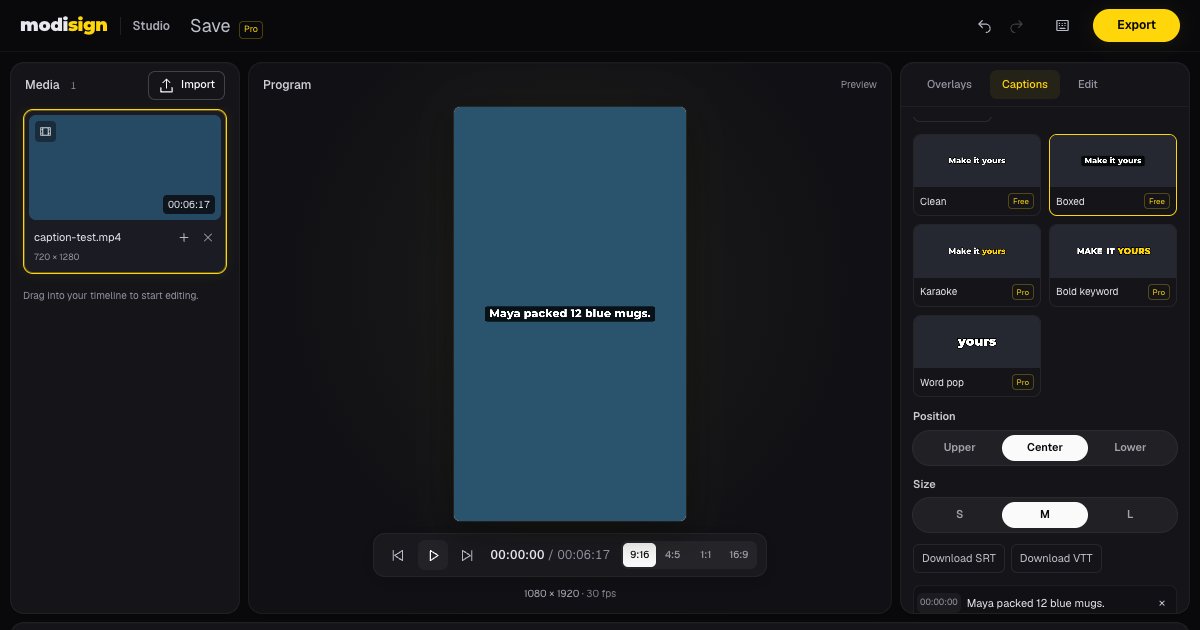
Task: Open keyboard shortcuts icon
Action: coord(1062,26)
